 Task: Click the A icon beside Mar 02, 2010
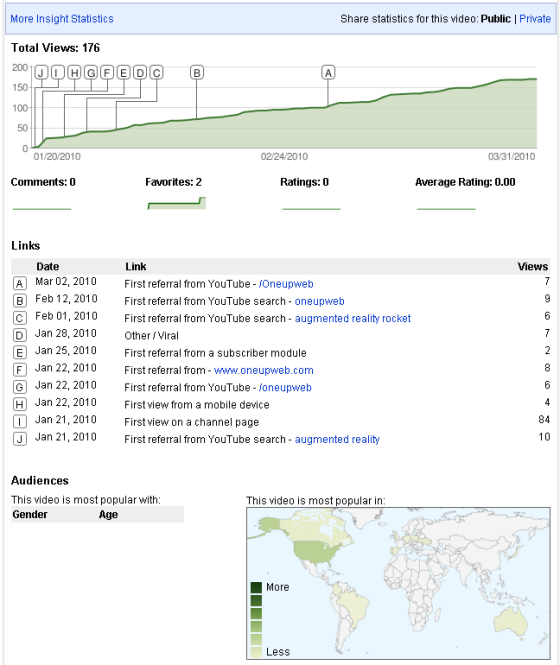(20, 283)
